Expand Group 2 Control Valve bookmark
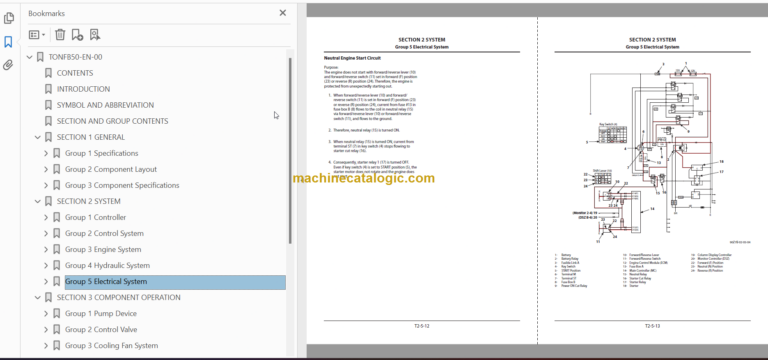Image resolution: width=768 pixels, height=360 pixels. pyautogui.click(x=46, y=330)
